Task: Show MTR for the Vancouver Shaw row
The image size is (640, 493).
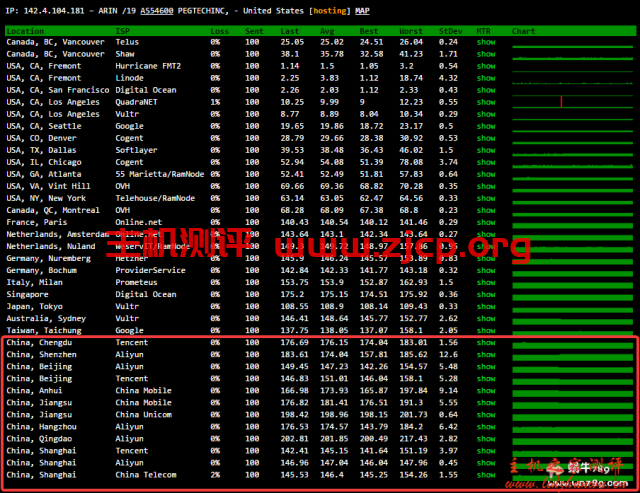Action: point(486,54)
